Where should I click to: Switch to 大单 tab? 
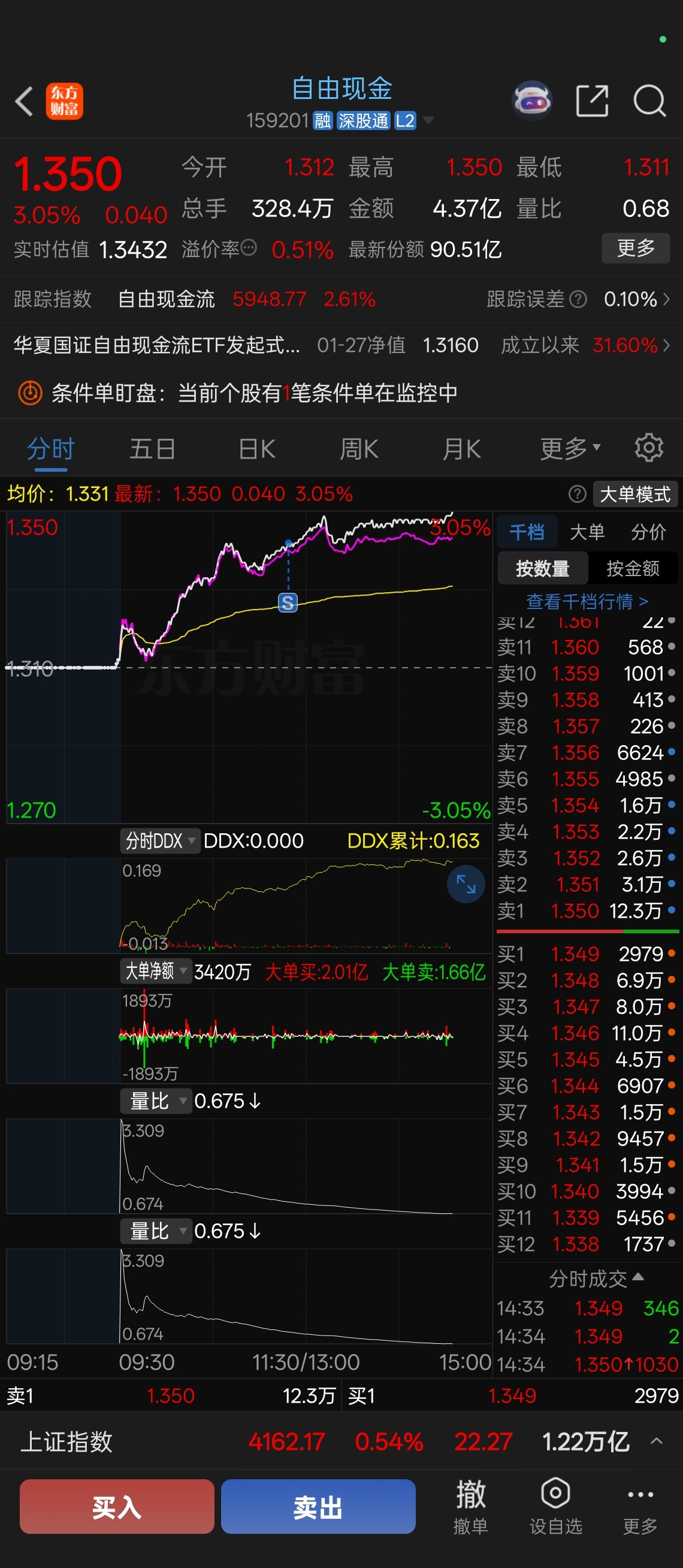pos(588,532)
